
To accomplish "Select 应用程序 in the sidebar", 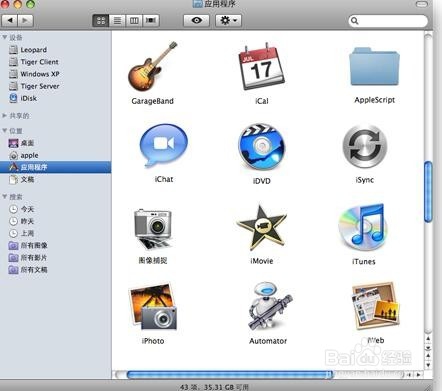I will 55,167.
